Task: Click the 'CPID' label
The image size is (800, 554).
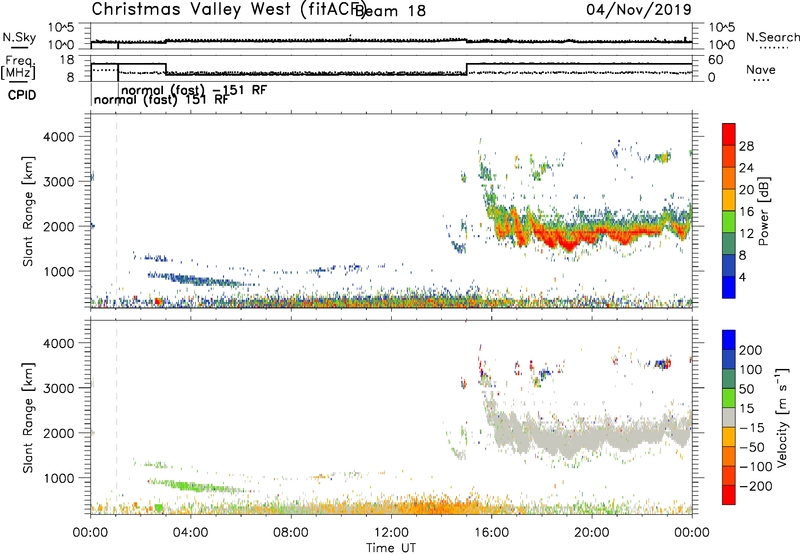Action: coord(22,95)
